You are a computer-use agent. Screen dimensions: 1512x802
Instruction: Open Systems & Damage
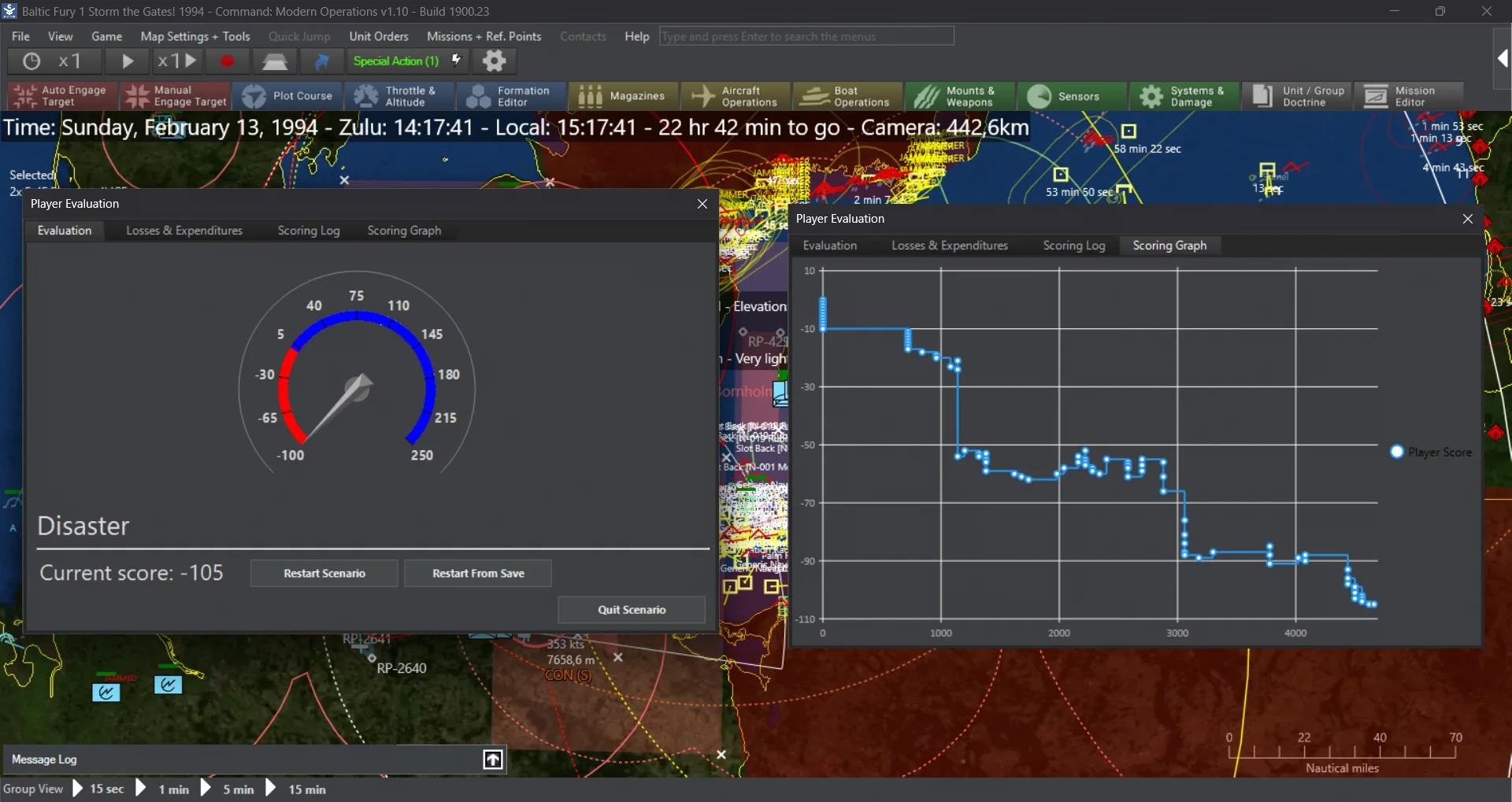(x=1184, y=96)
